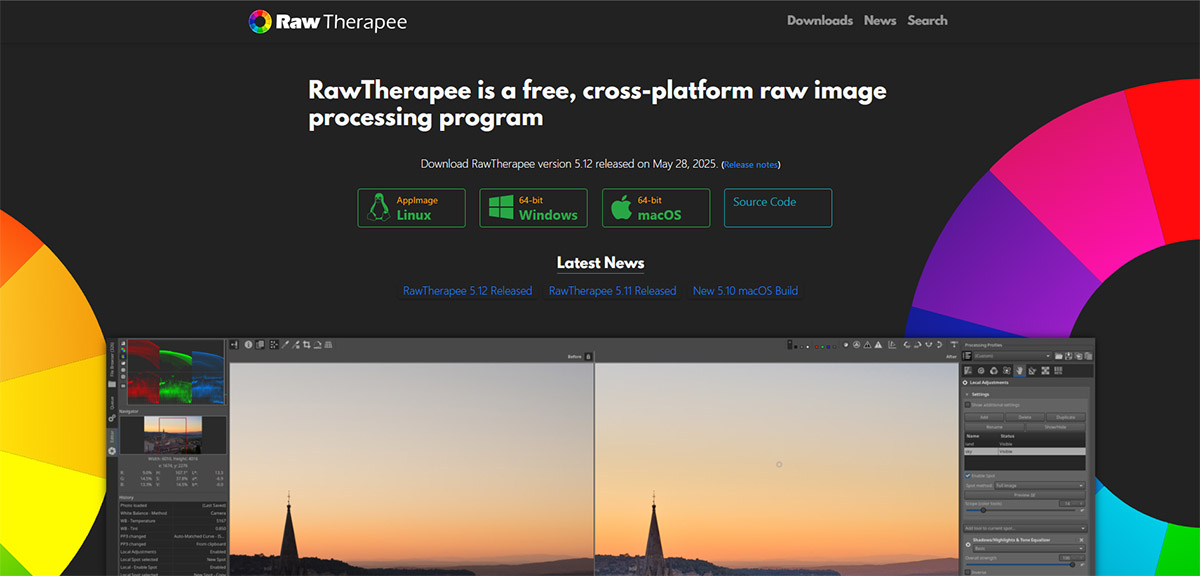Toggle Shadows/Highlights & Tone Equalizer power button
The width and height of the screenshot is (1200, 576).
(968, 545)
